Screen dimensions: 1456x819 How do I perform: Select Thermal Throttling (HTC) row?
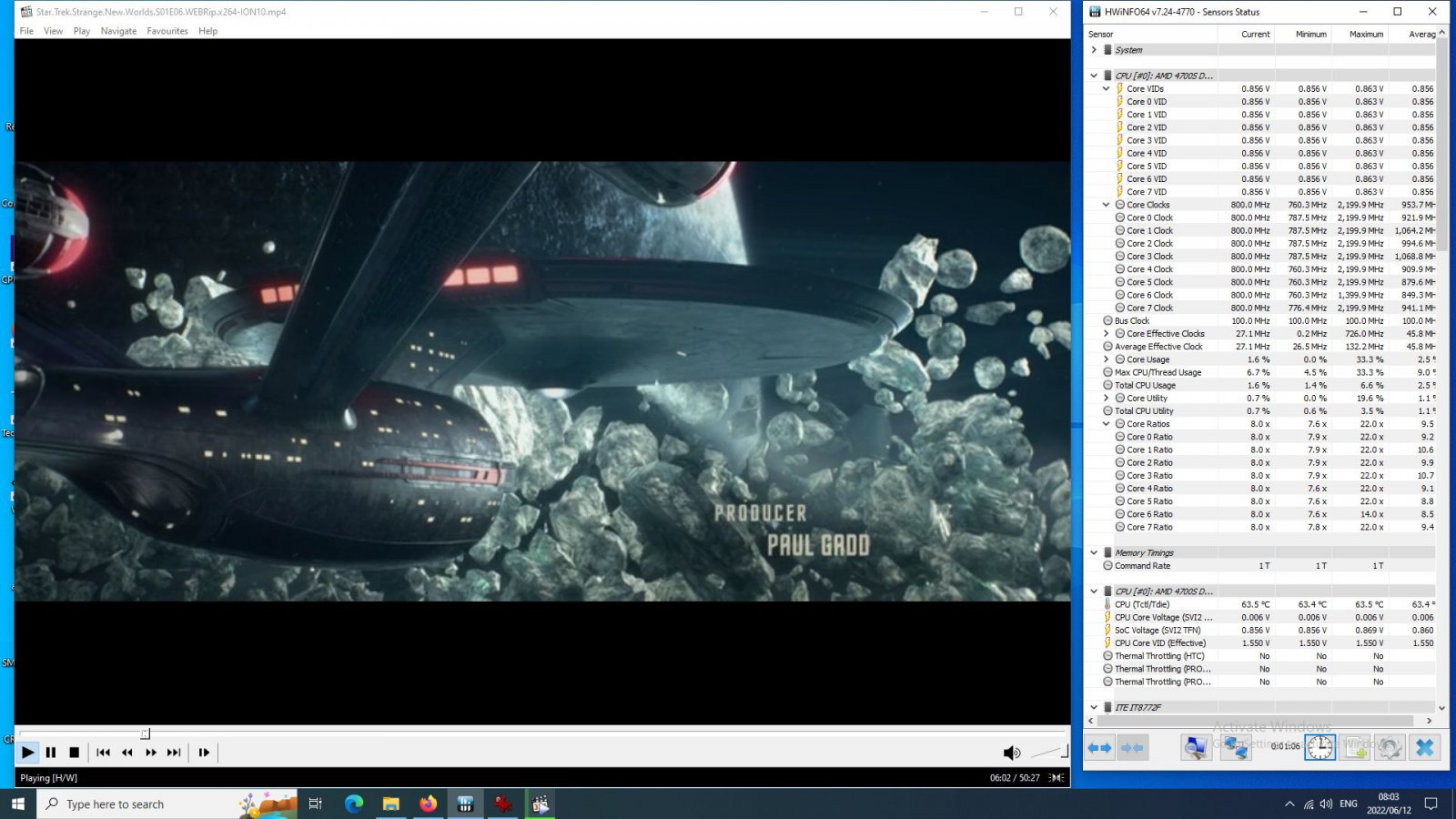1259,656
